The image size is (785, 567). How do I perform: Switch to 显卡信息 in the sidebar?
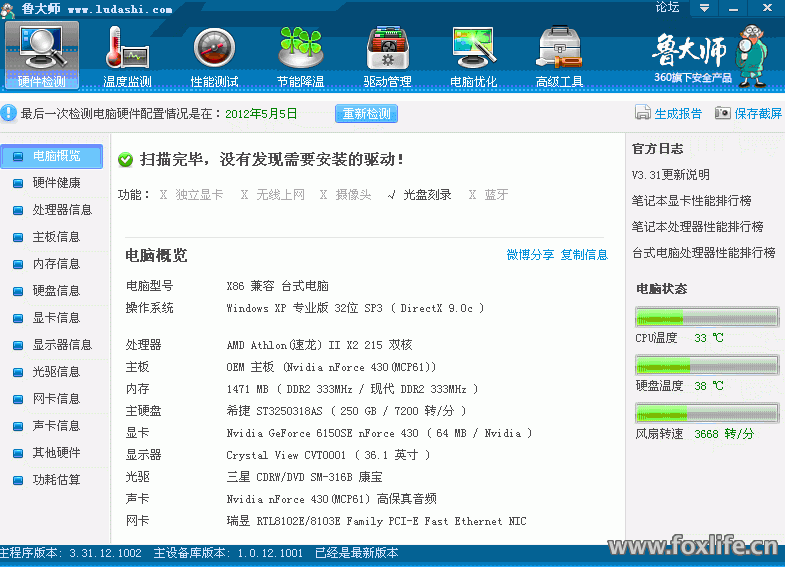pyautogui.click(x=56, y=318)
